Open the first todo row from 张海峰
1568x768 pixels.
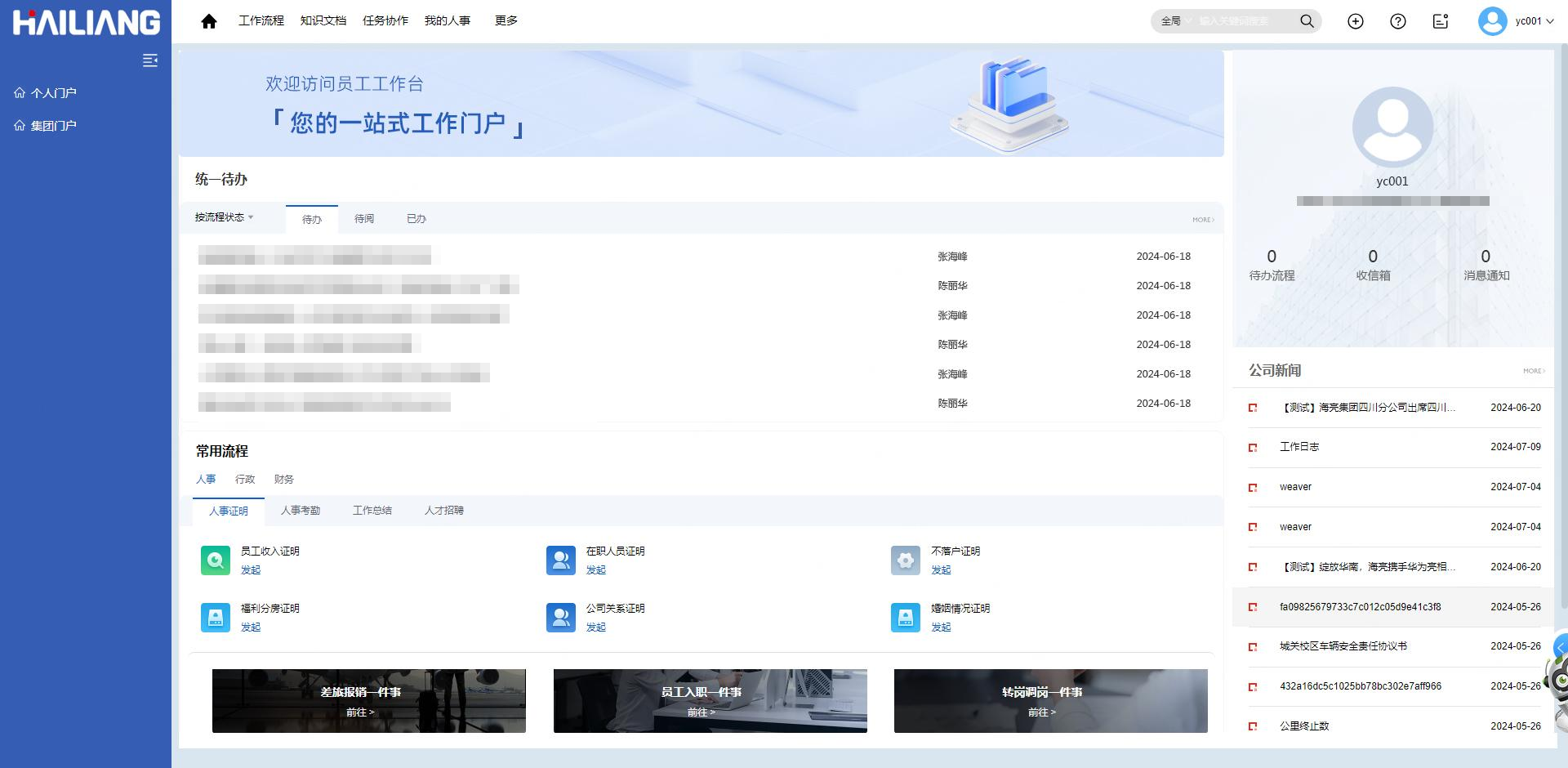pyautogui.click(x=701, y=257)
